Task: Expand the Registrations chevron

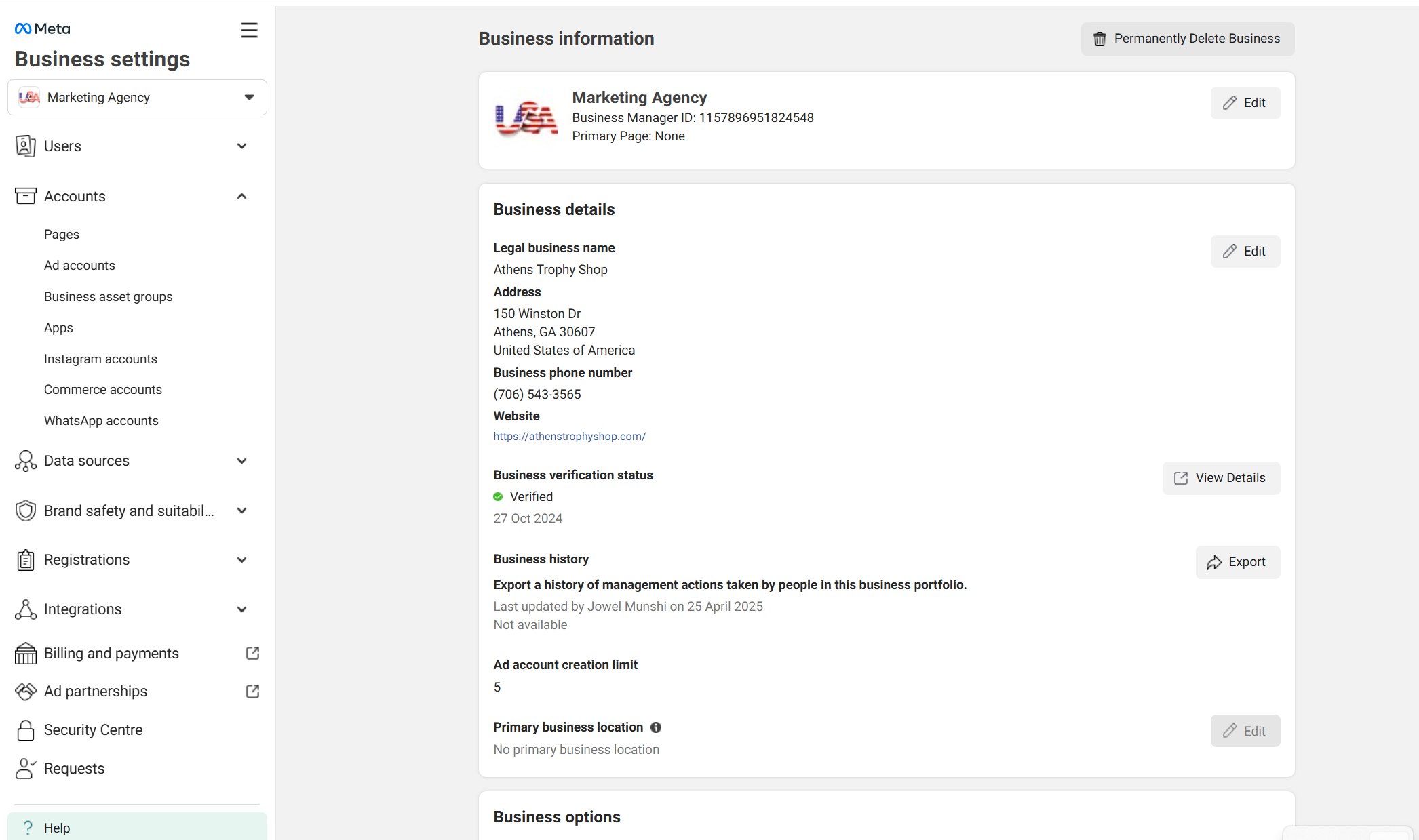Action: pos(241,560)
